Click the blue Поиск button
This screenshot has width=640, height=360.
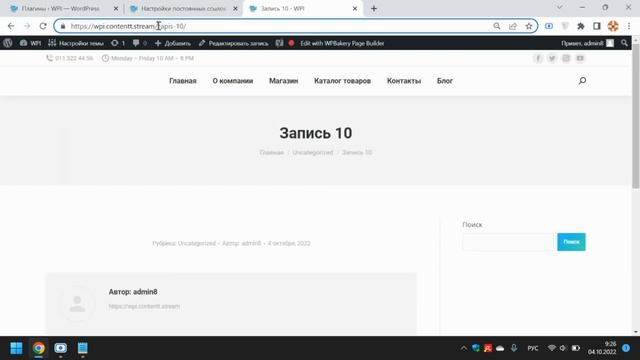(x=571, y=242)
